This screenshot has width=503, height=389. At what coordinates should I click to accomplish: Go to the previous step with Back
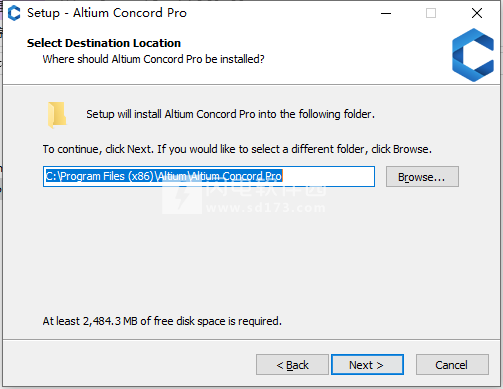coord(292,365)
